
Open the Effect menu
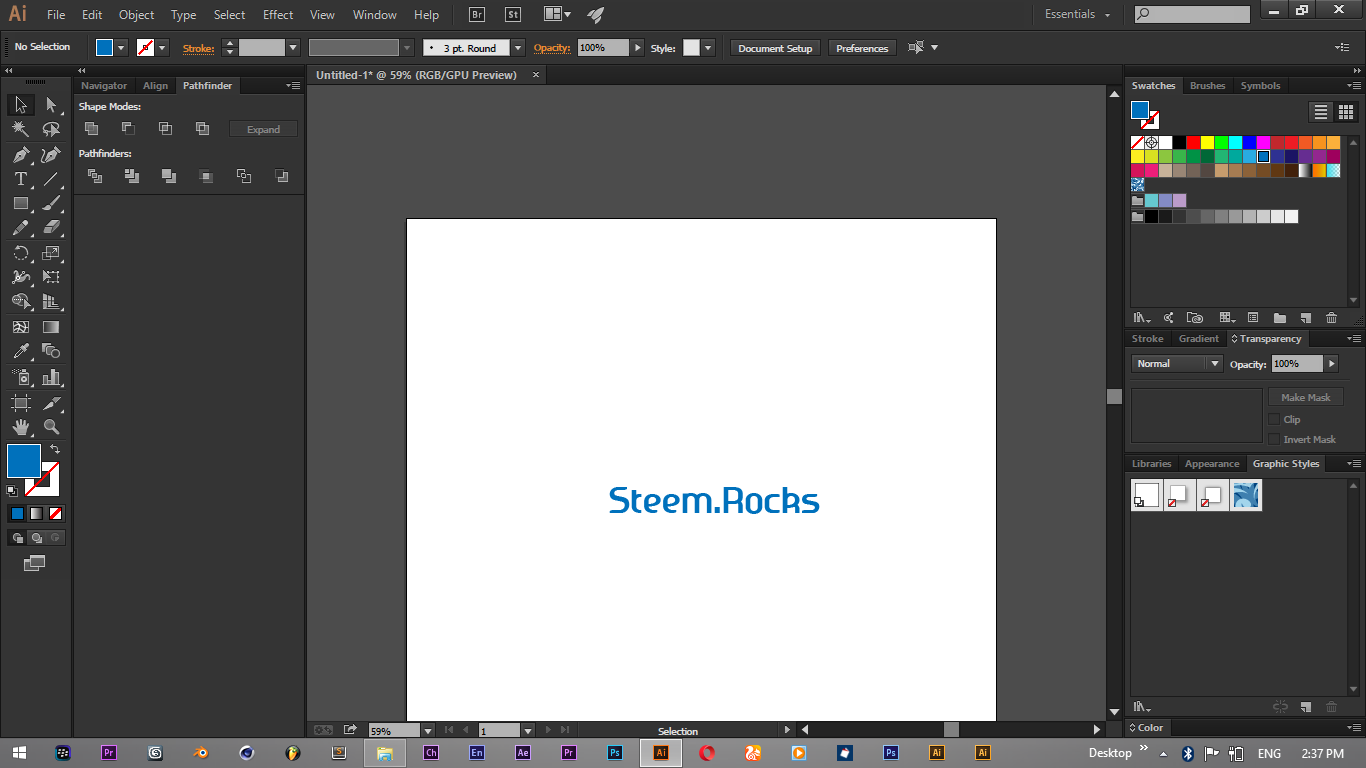278,15
